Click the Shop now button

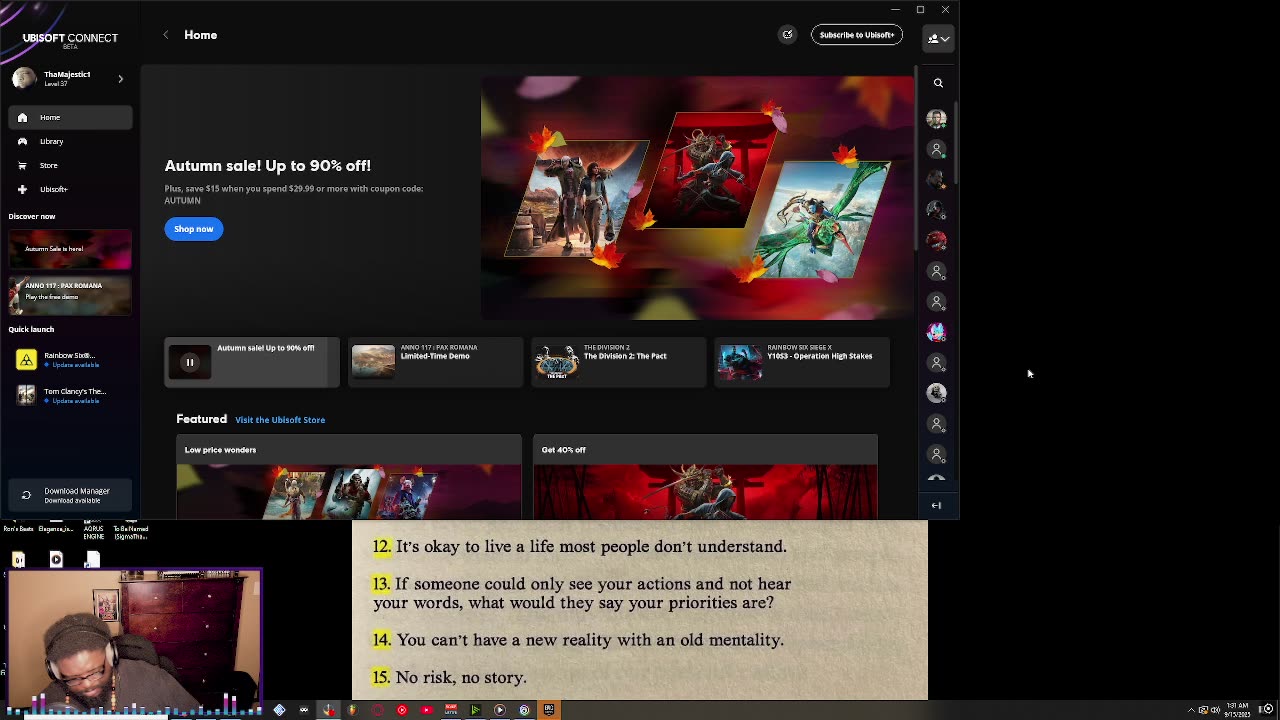coord(194,229)
